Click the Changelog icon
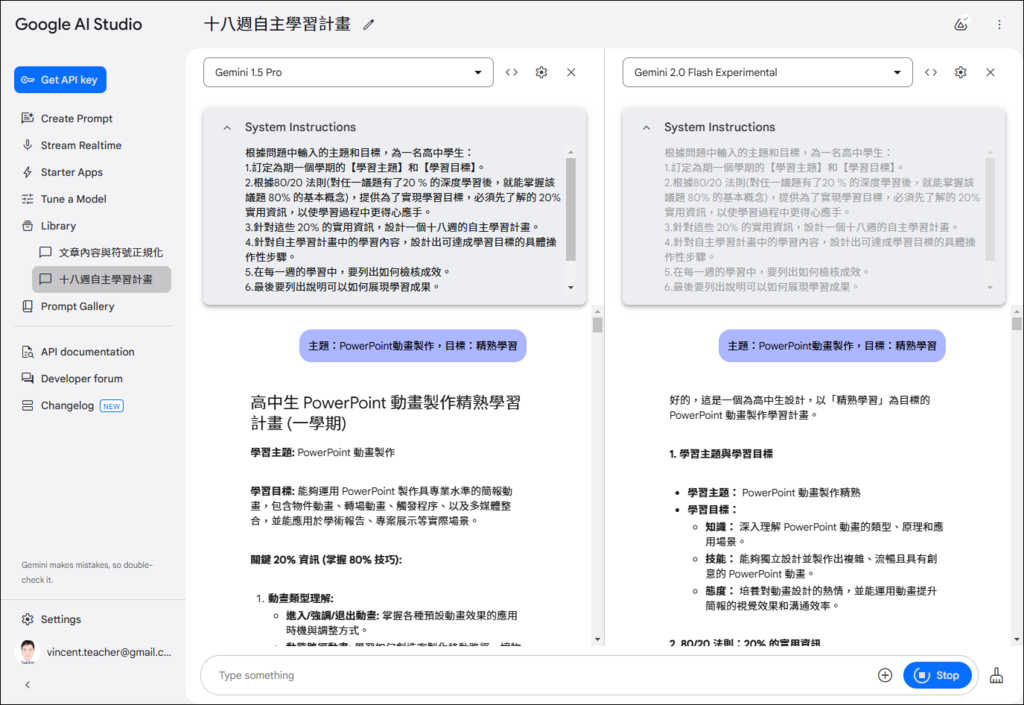The height and width of the screenshot is (705, 1024). pos(27,405)
